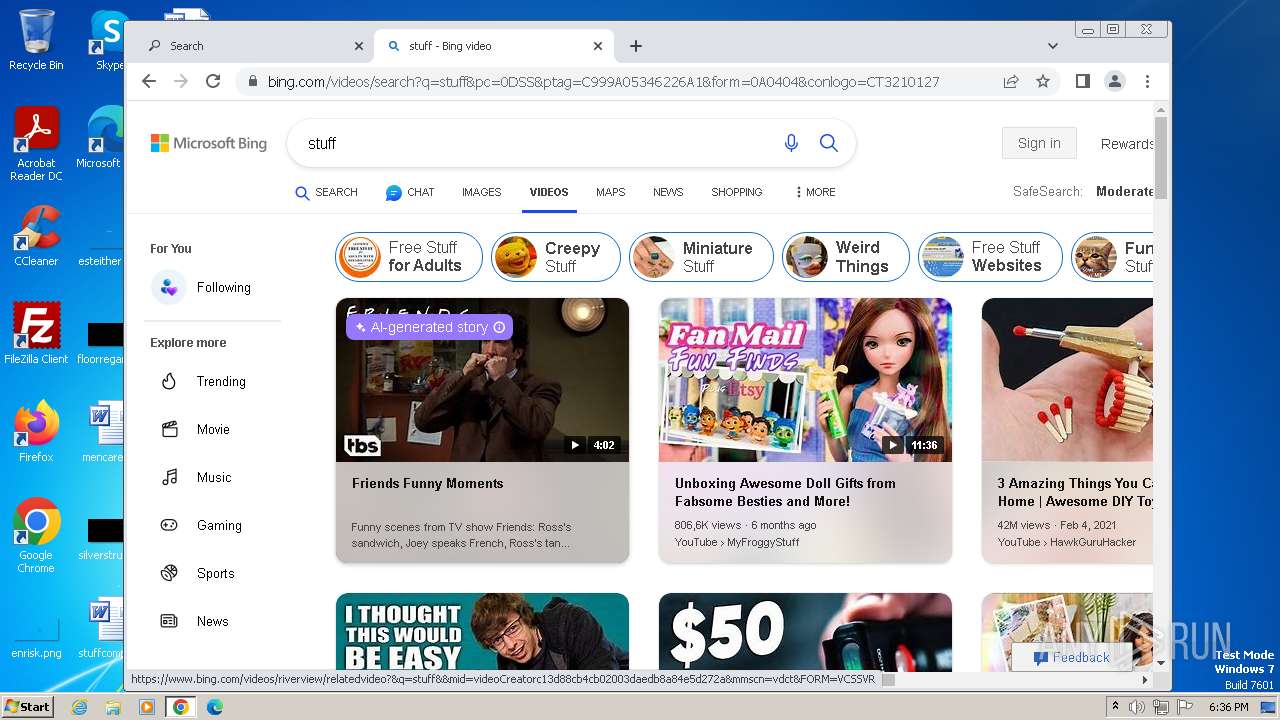Screen dimensions: 1280x720
Task: Select Sports category in sidebar
Action: tap(198, 573)
